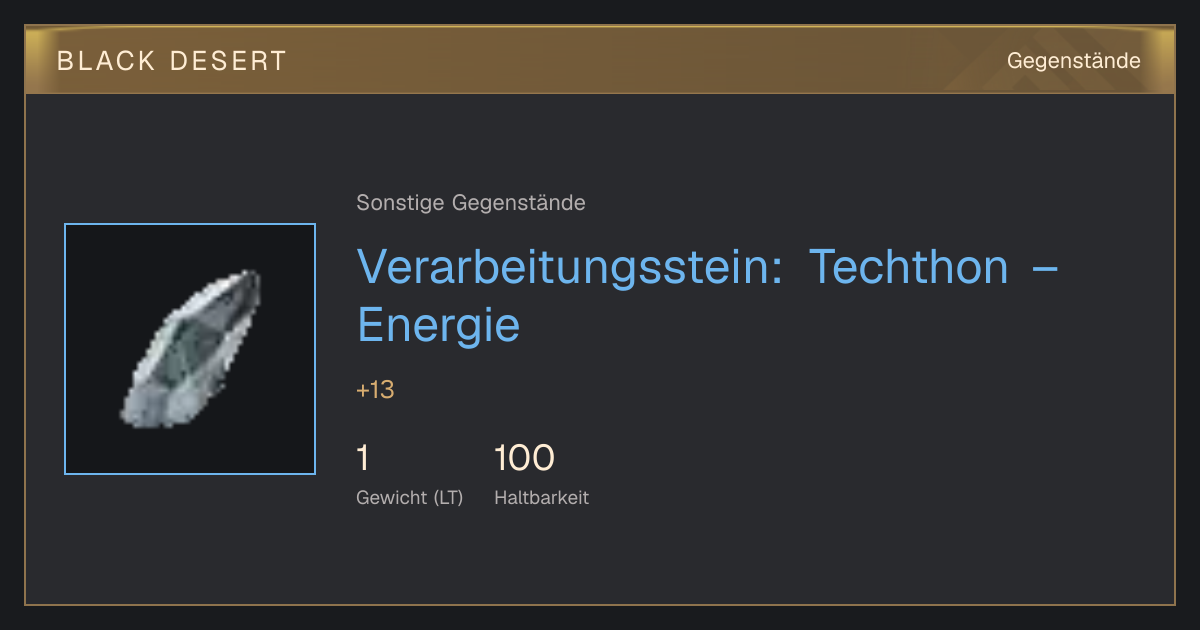Select the Sonstige Gegenstände category label
This screenshot has height=630, width=1200.
[471, 203]
